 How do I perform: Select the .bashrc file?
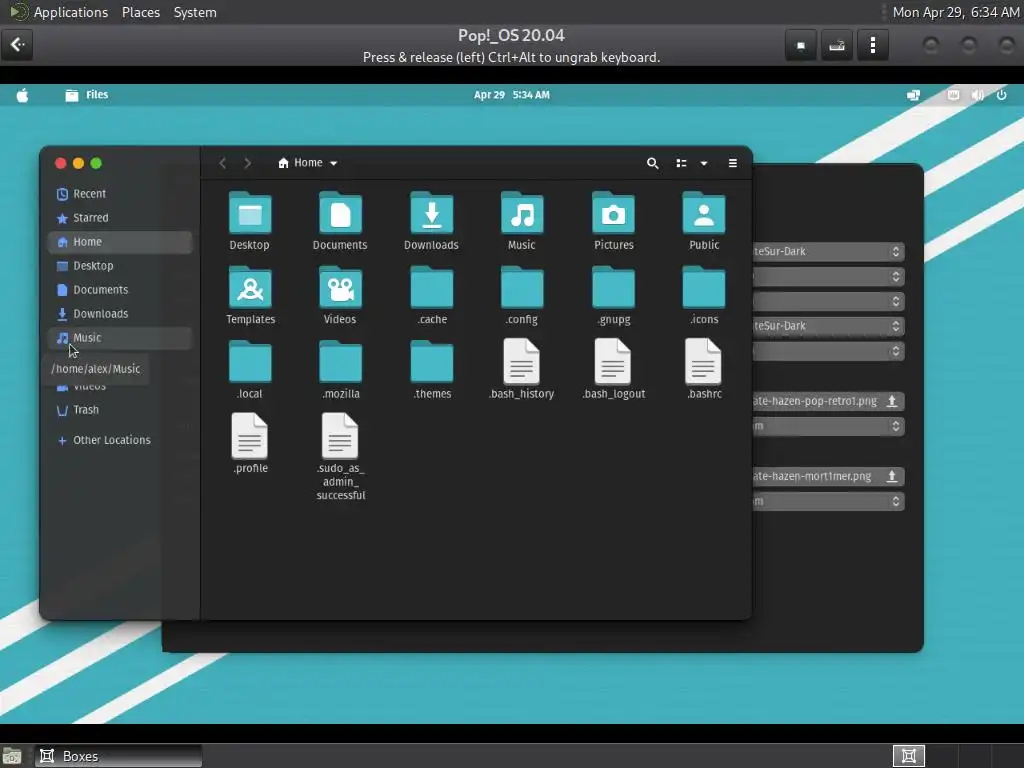pos(704,361)
